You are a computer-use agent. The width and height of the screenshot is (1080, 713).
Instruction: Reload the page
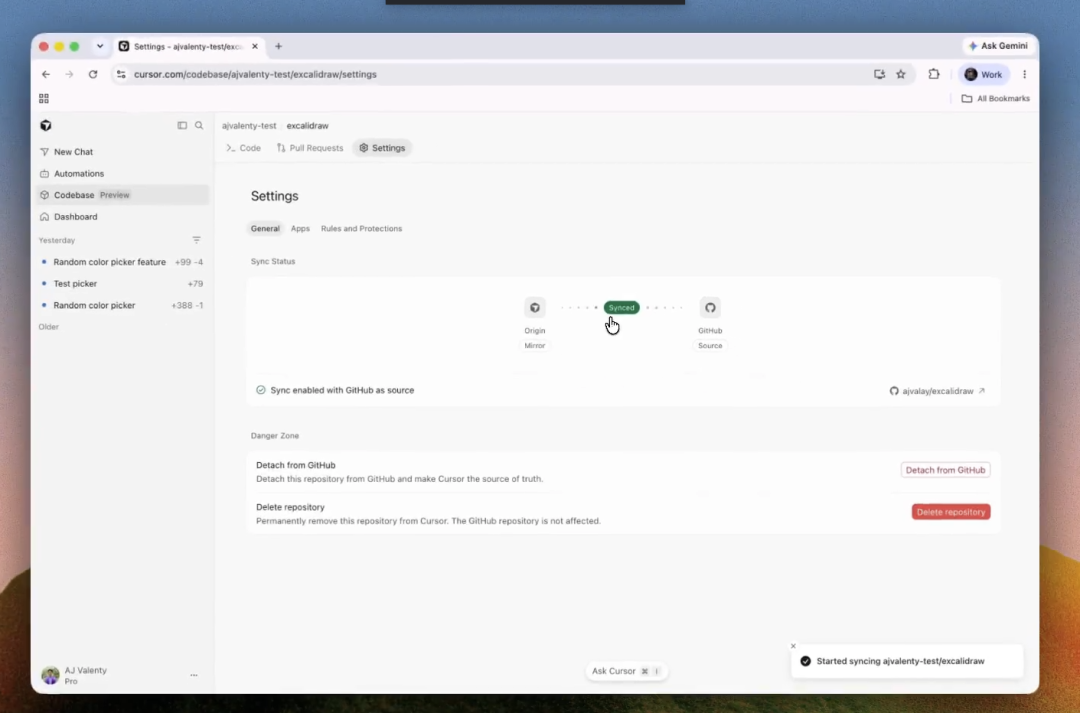pos(93,74)
